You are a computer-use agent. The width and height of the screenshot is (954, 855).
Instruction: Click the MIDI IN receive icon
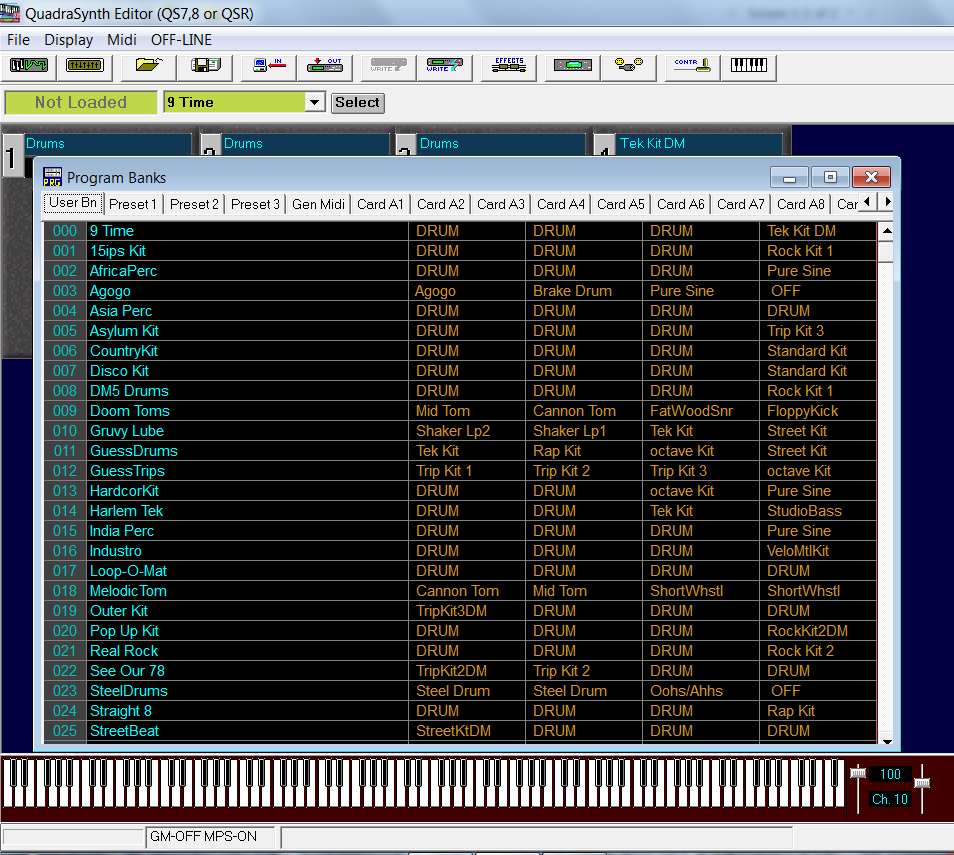(269, 66)
